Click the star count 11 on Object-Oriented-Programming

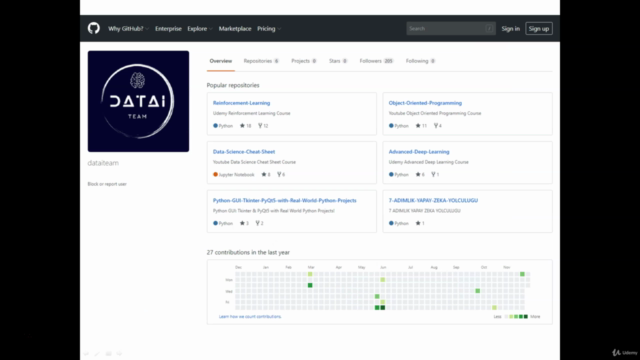tap(424, 126)
